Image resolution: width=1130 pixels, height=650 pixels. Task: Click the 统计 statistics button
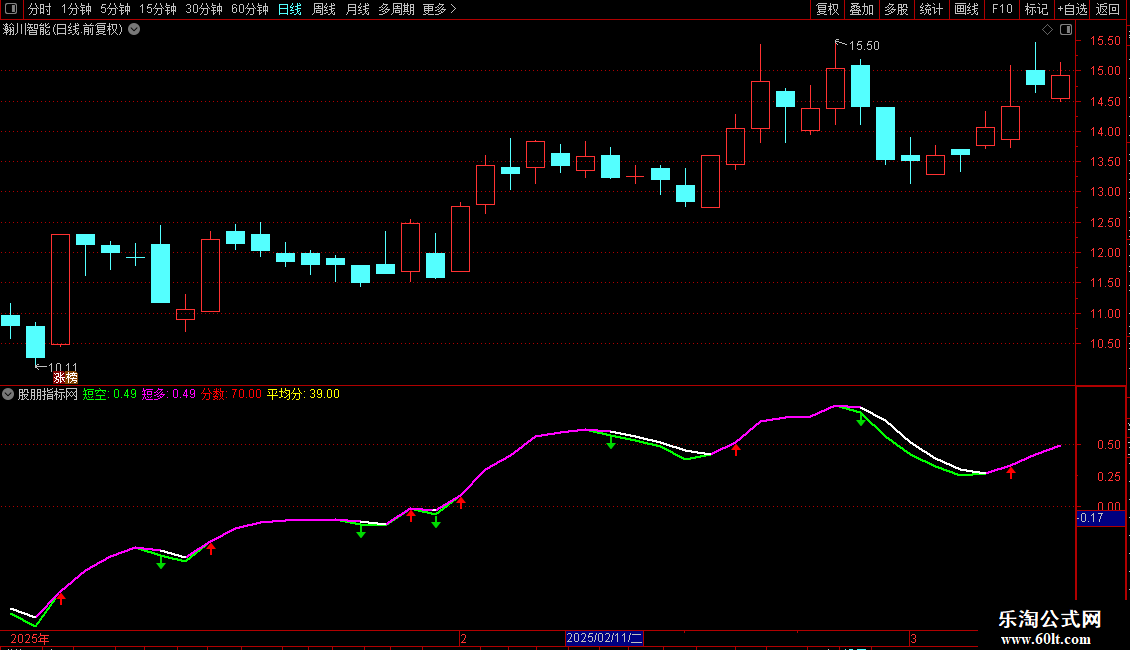click(931, 9)
